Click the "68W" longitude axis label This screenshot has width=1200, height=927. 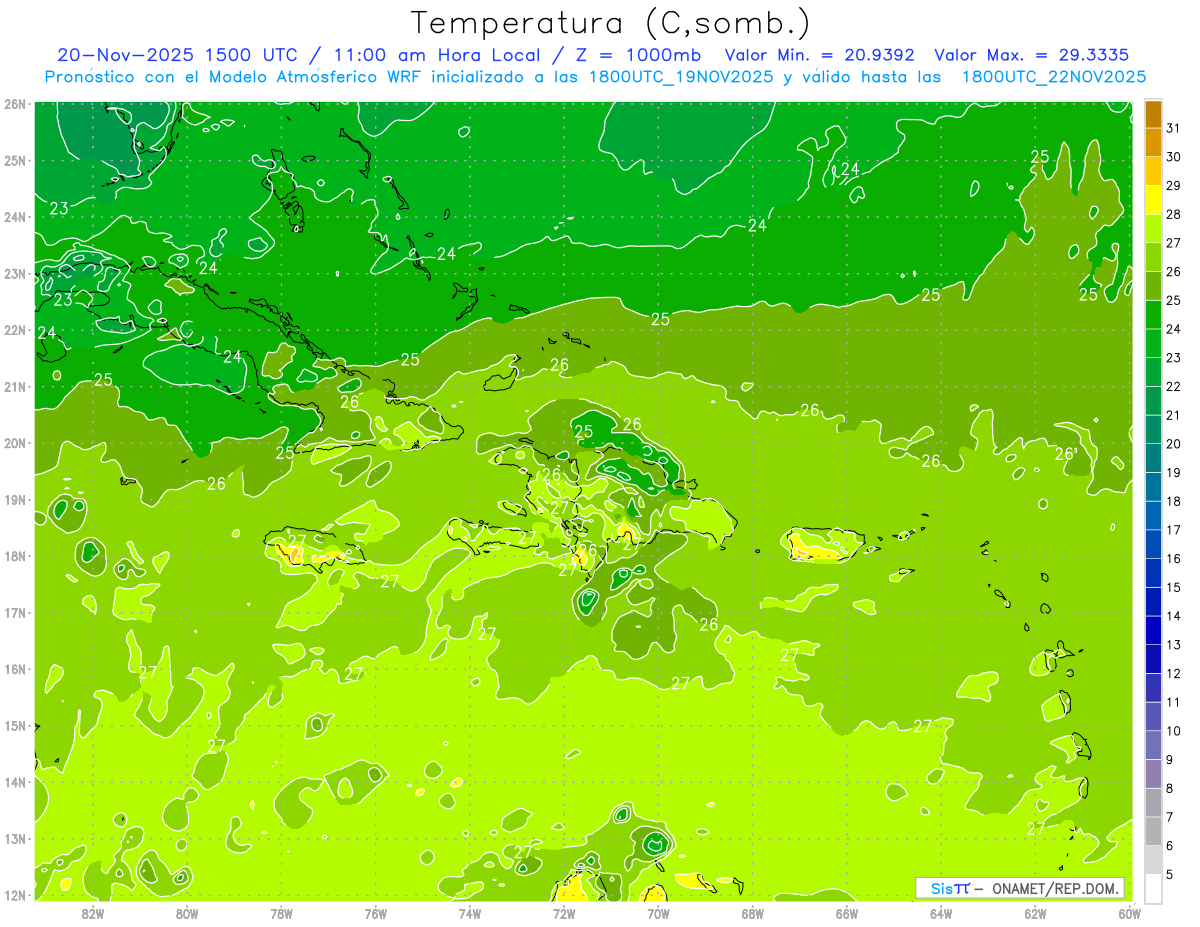(753, 912)
